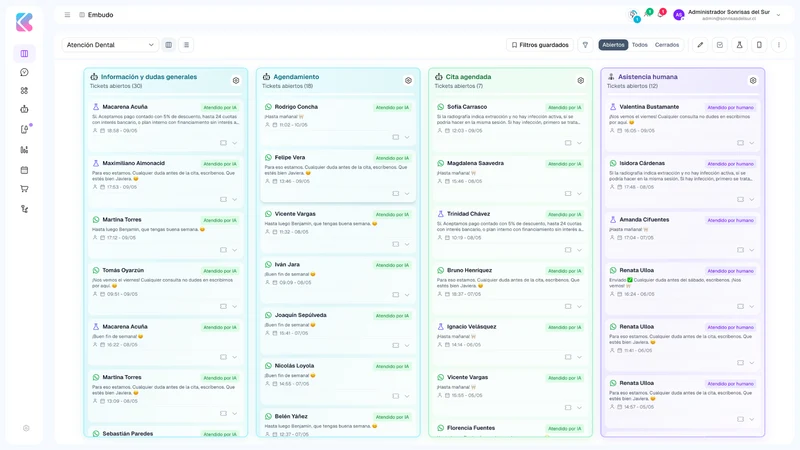This screenshot has height=450, width=800.
Task: Open Sebastián Paredes ticket card
Action: click(166, 432)
